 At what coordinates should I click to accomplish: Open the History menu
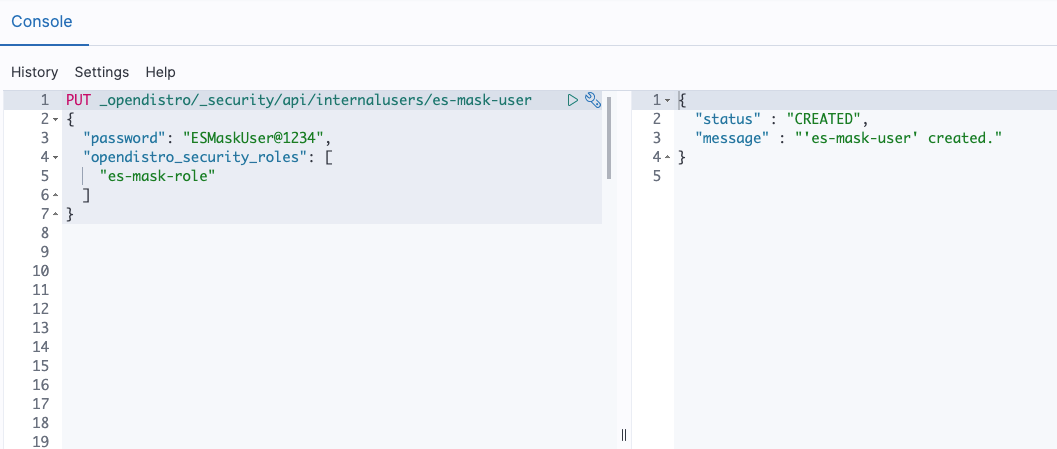[34, 72]
